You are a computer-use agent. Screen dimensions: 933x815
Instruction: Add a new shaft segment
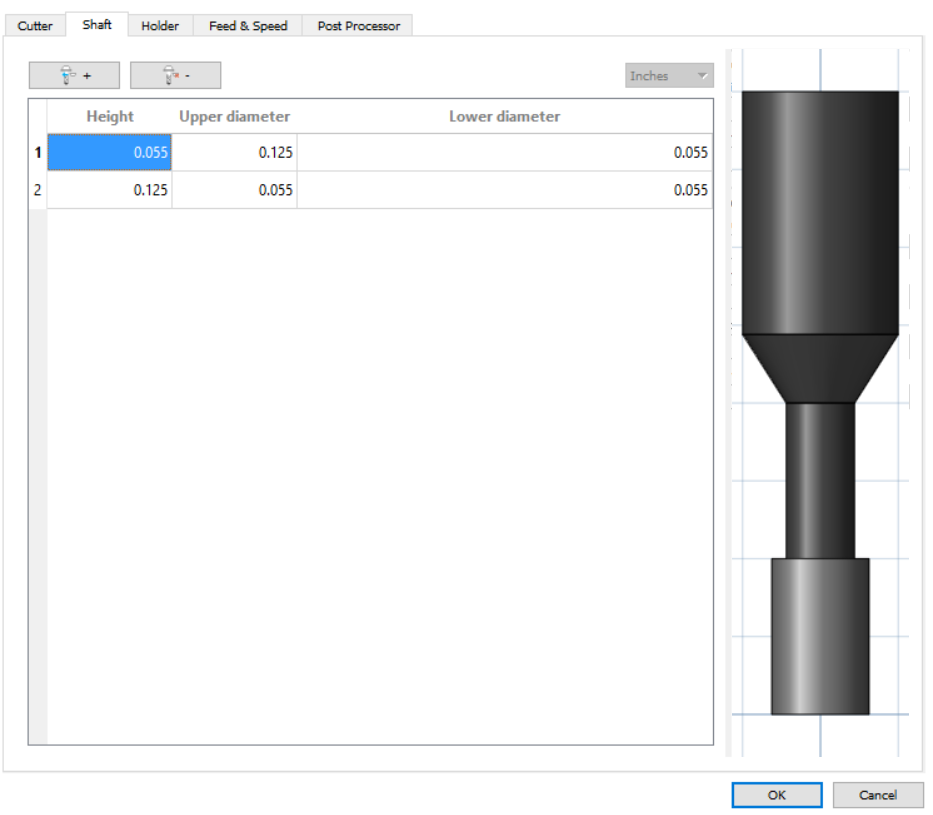point(73,74)
